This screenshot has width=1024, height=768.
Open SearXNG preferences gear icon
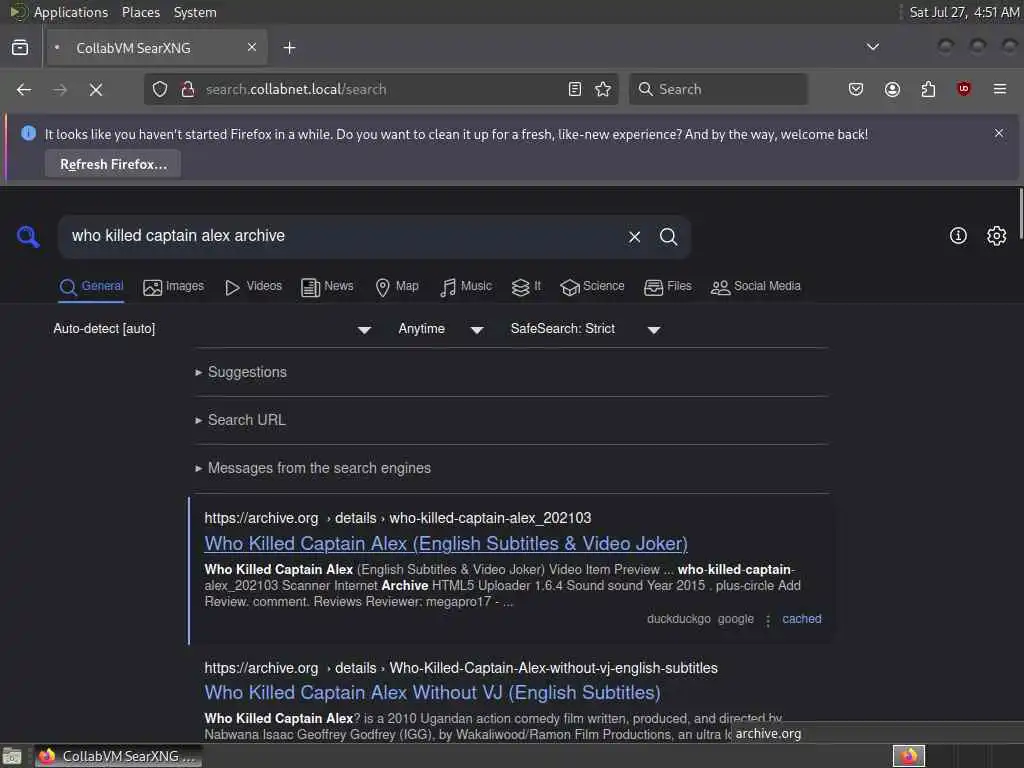(997, 236)
